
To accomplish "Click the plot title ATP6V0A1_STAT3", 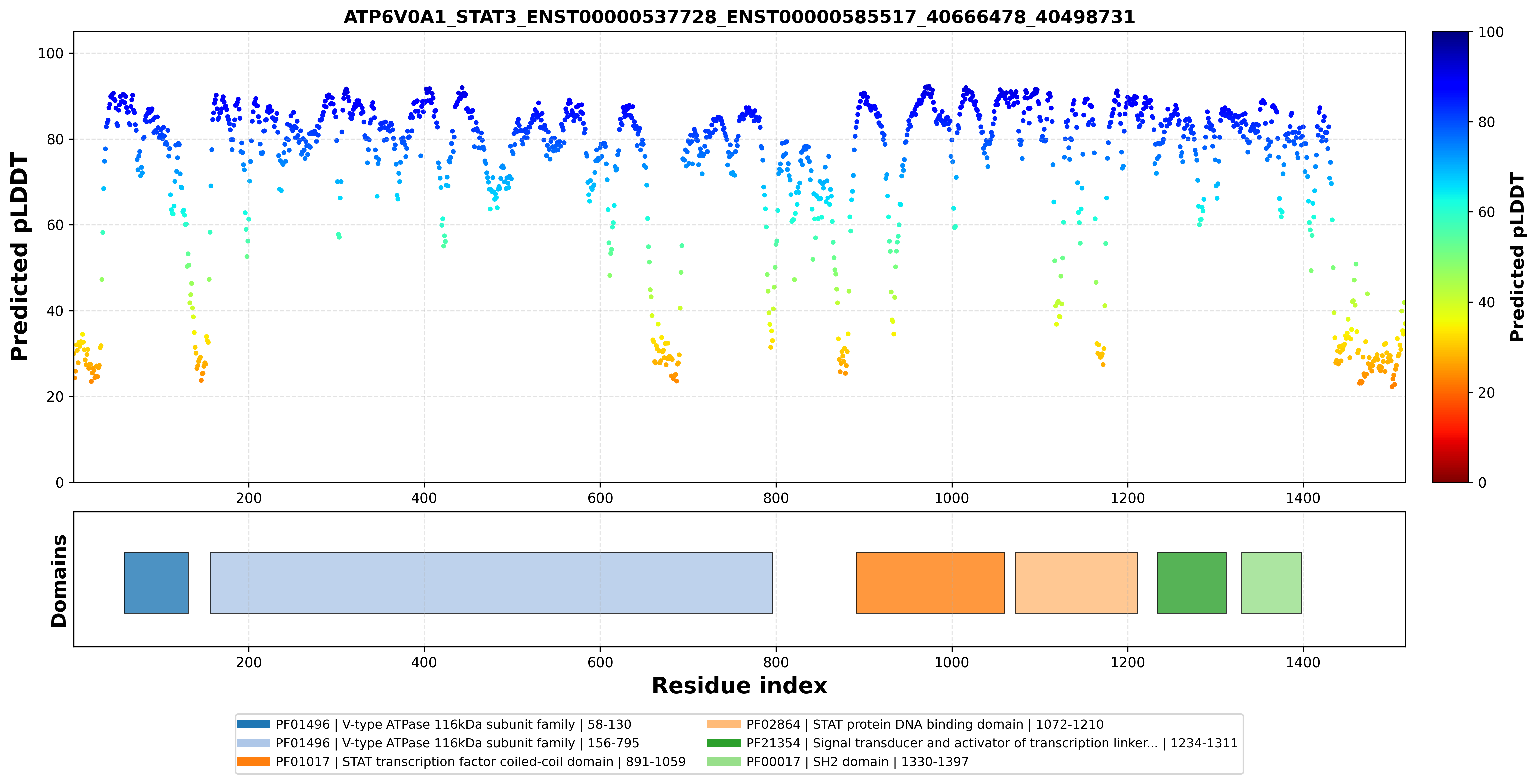I will click(739, 17).
